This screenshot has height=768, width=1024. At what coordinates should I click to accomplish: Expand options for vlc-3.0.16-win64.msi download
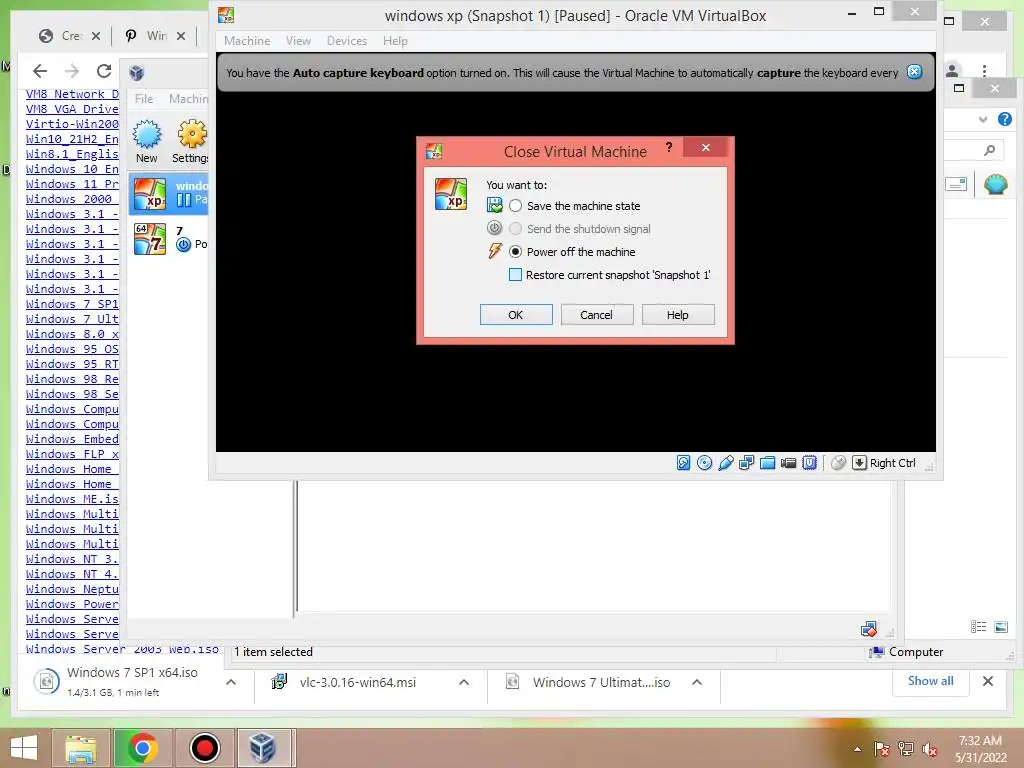[464, 682]
